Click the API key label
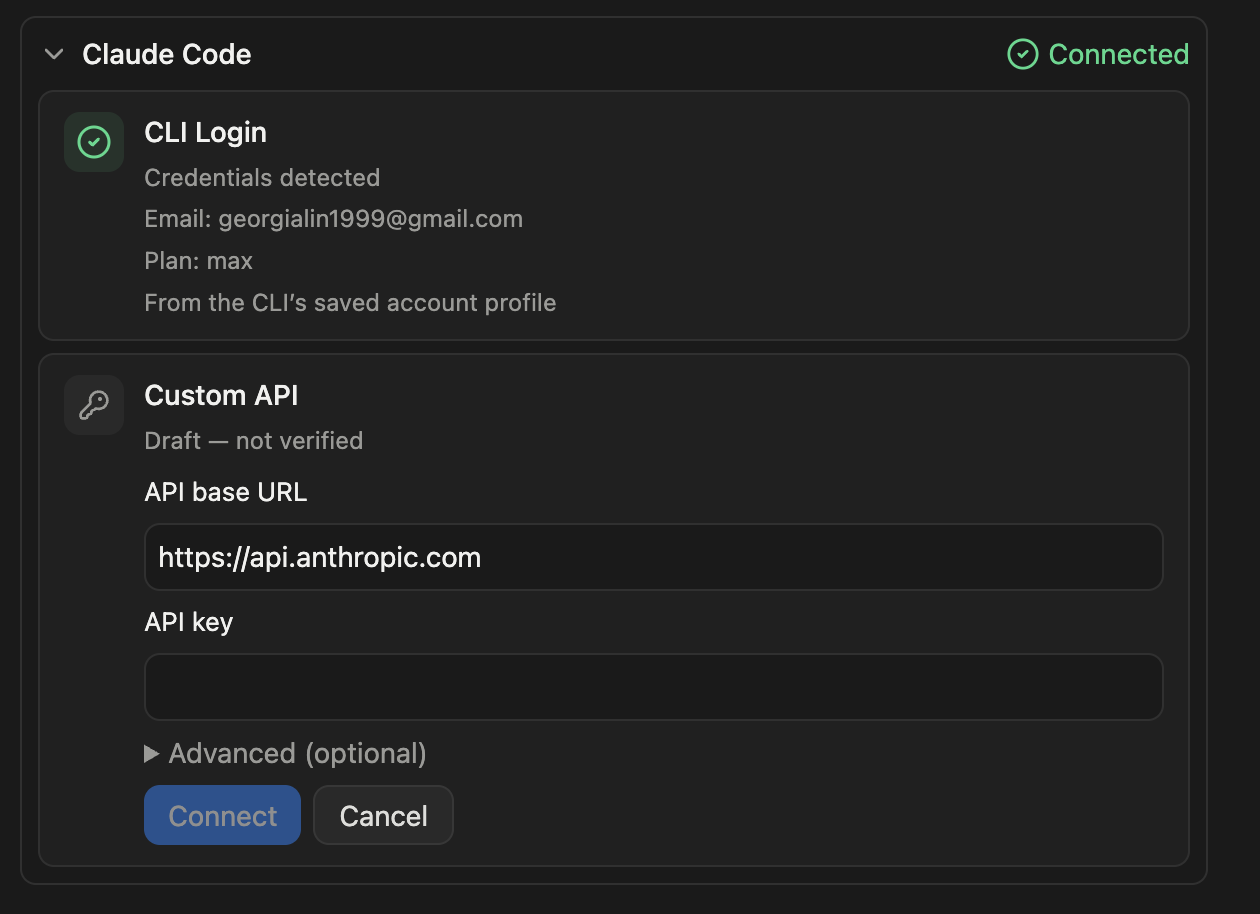 (188, 622)
